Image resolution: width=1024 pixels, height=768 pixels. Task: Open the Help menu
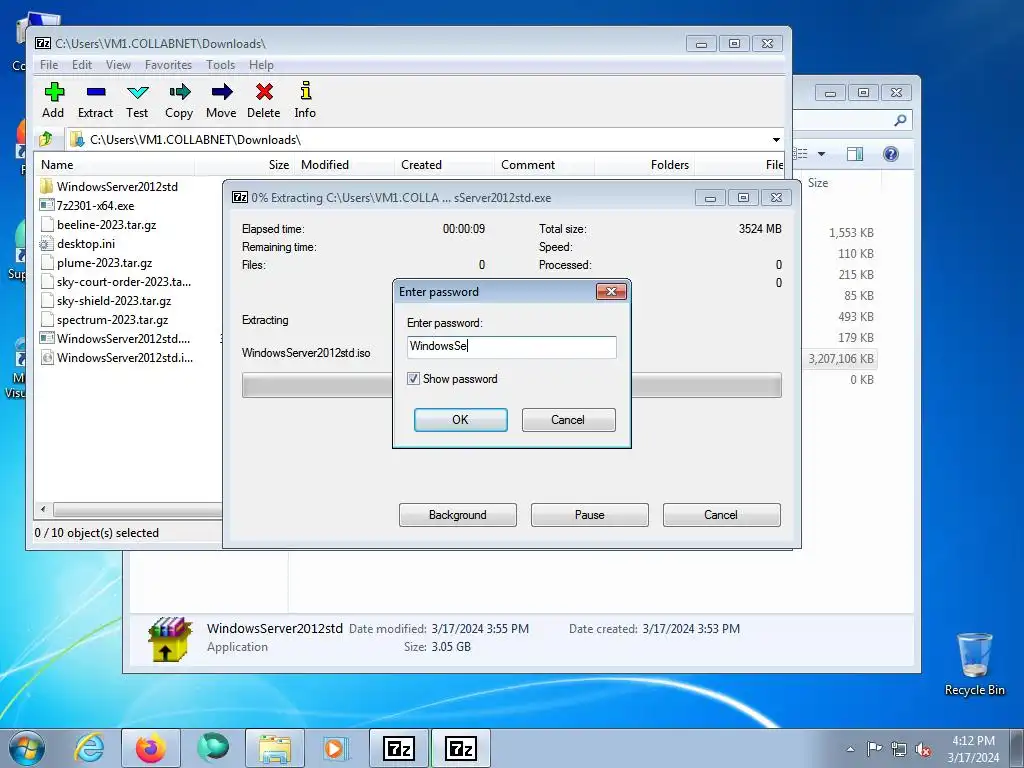point(261,65)
